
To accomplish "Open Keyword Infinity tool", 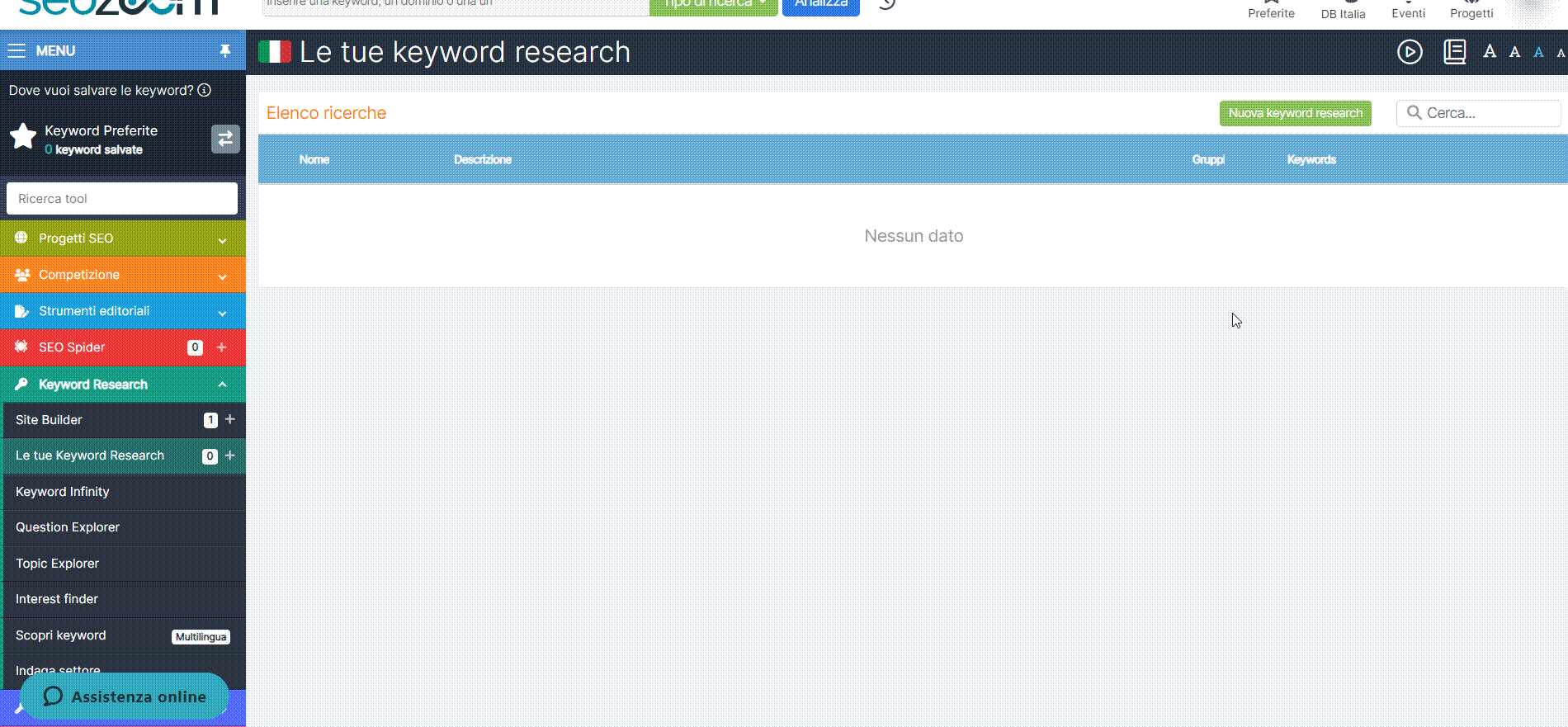I will [x=62, y=492].
